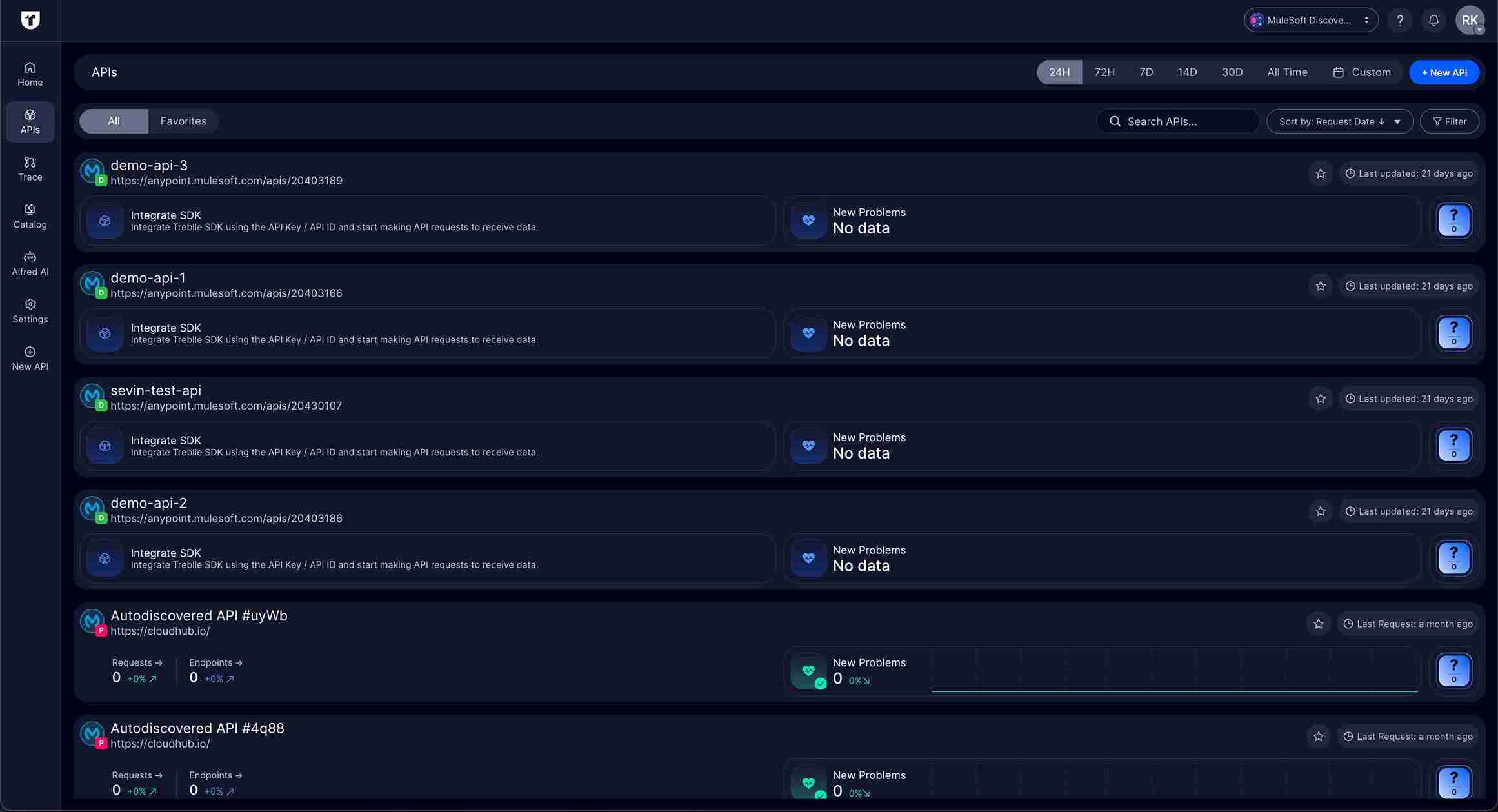Click health check icon for Autodiscovered API #uyWb
1498x812 pixels.
808,671
